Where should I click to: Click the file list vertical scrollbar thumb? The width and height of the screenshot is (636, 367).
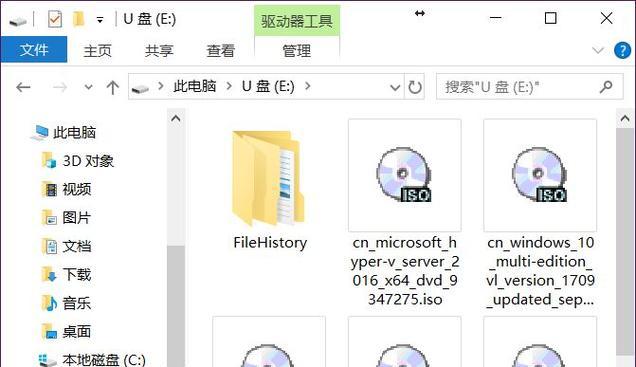pos(625,242)
